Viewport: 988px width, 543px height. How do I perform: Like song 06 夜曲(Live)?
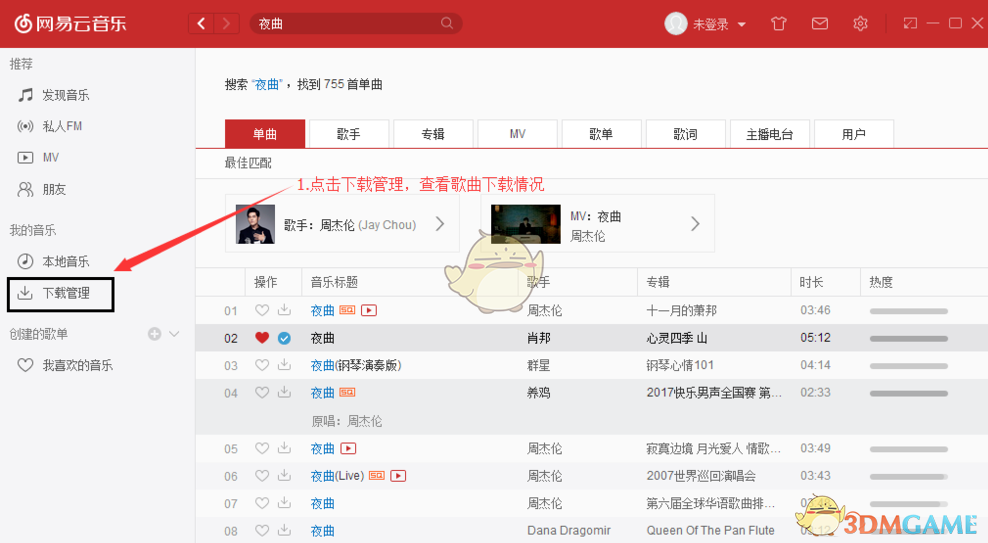click(262, 476)
